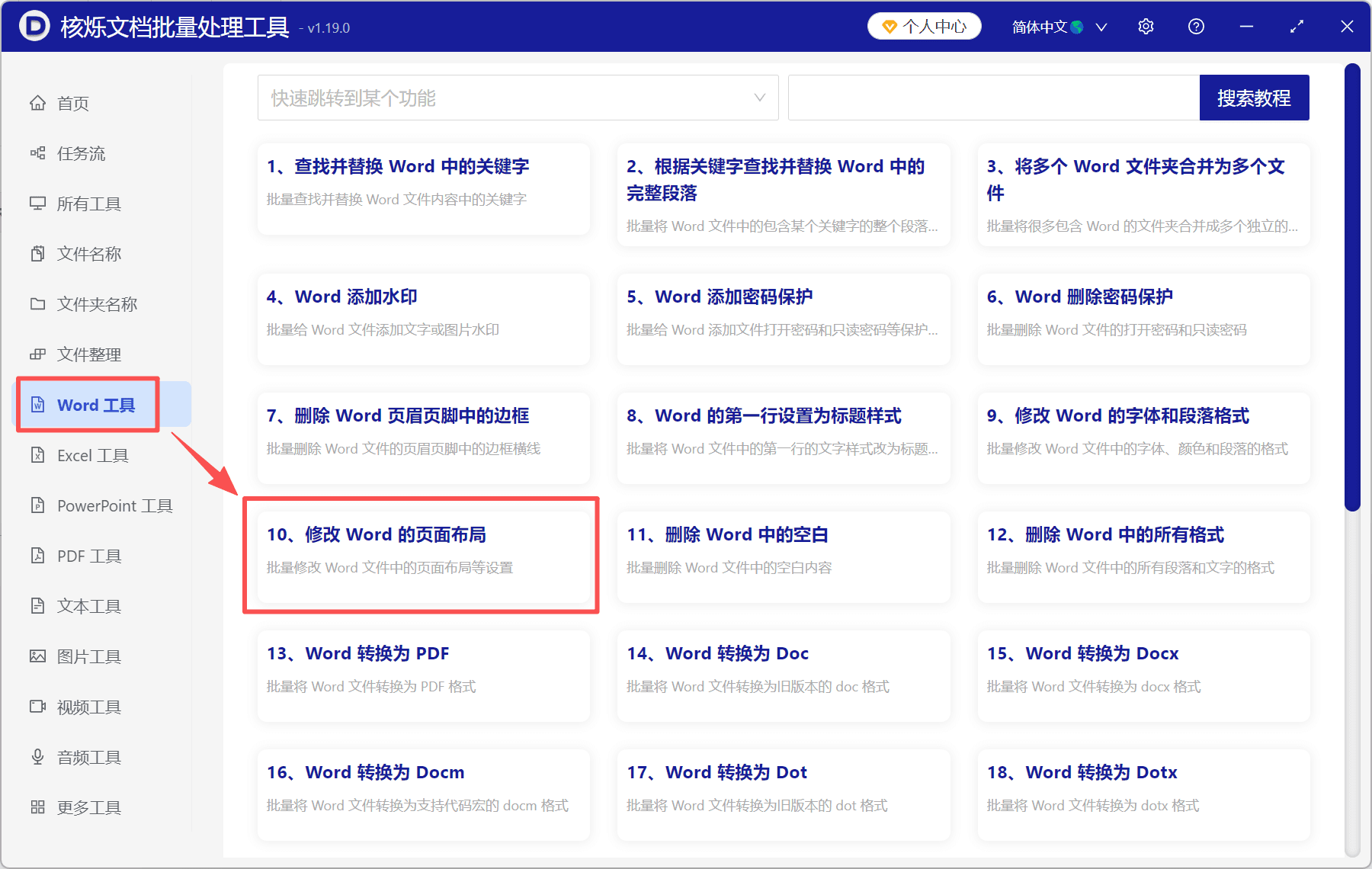Open 个人中心 personal center
The image size is (1372, 869).
pos(923,25)
